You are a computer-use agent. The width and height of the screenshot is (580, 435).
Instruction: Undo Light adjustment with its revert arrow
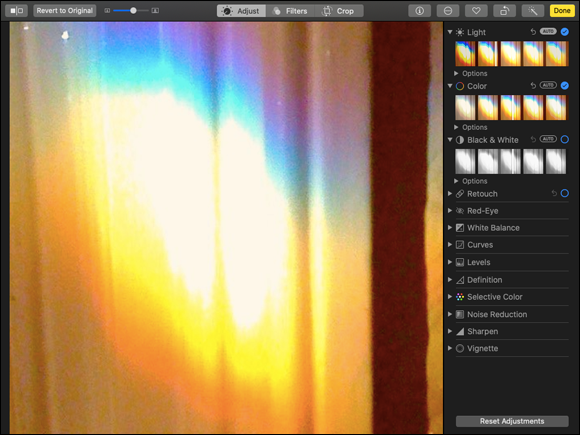coord(533,32)
